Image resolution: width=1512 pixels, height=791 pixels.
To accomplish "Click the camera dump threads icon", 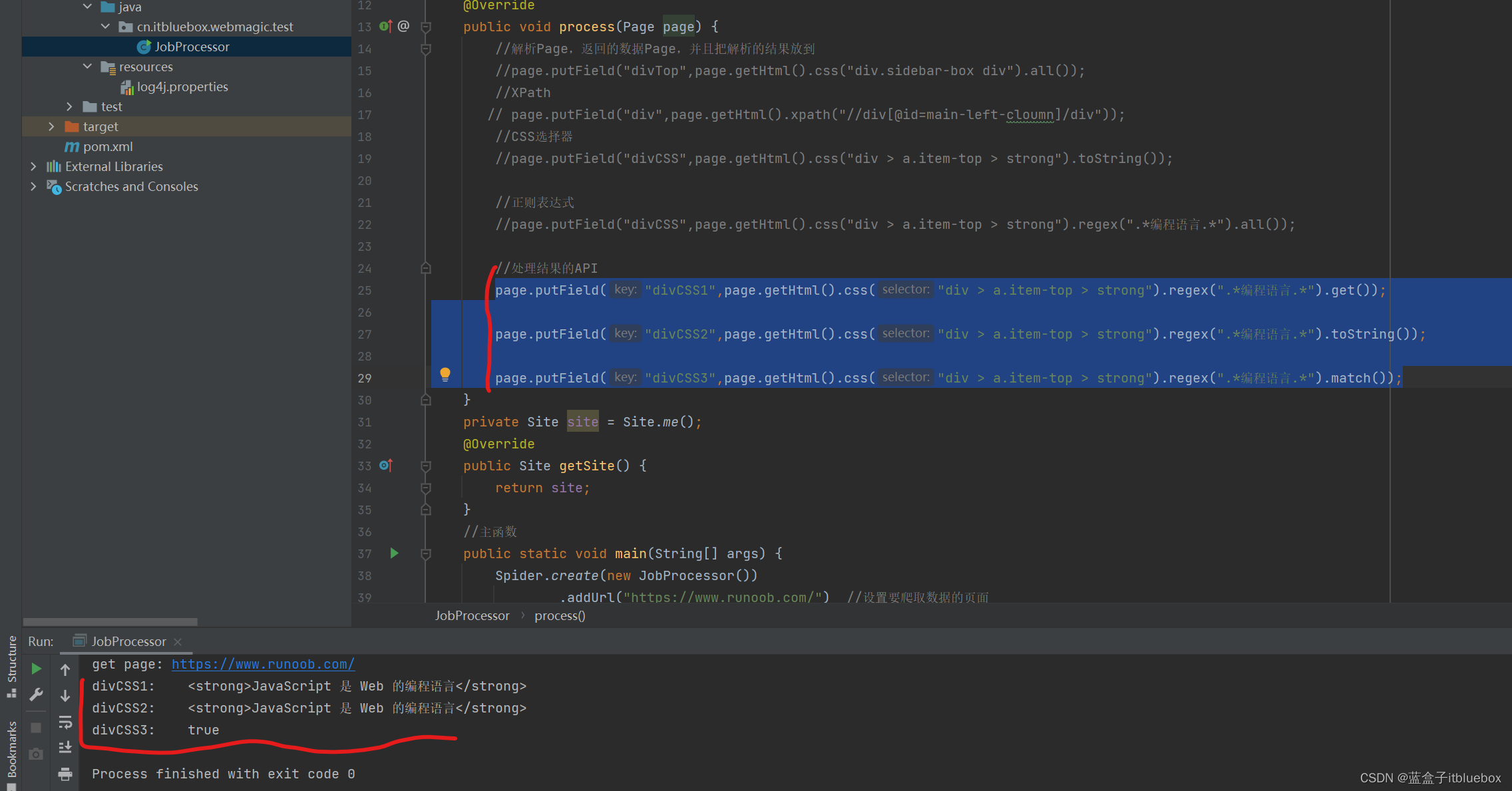I will click(x=37, y=754).
